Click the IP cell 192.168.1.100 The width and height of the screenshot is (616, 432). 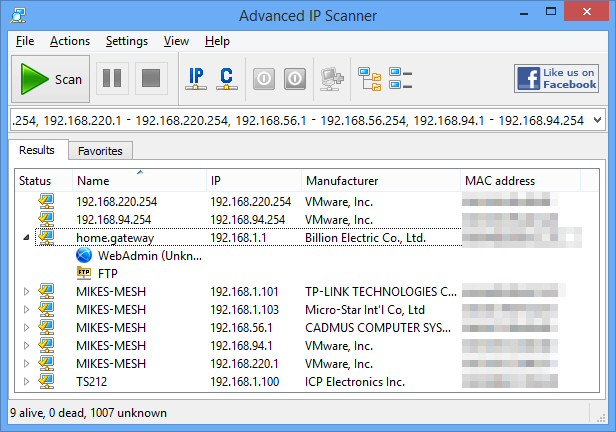[x=245, y=382]
